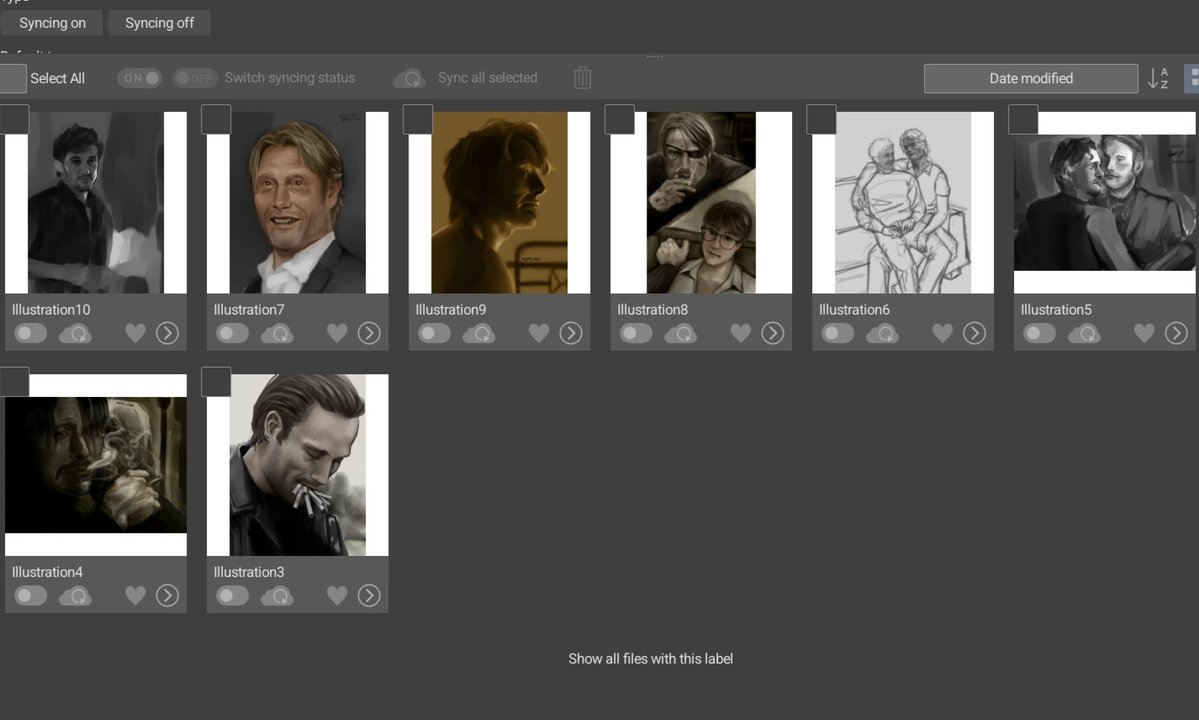Open the Illustration7 smiling portrait thumbnail
1199x720 pixels.
[x=297, y=203]
